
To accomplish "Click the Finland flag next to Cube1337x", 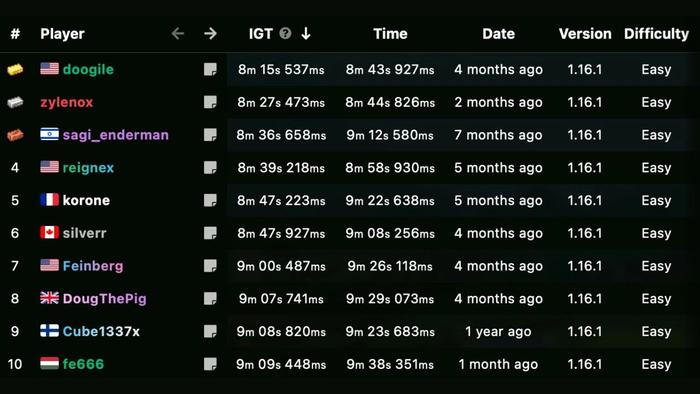I will (x=50, y=331).
